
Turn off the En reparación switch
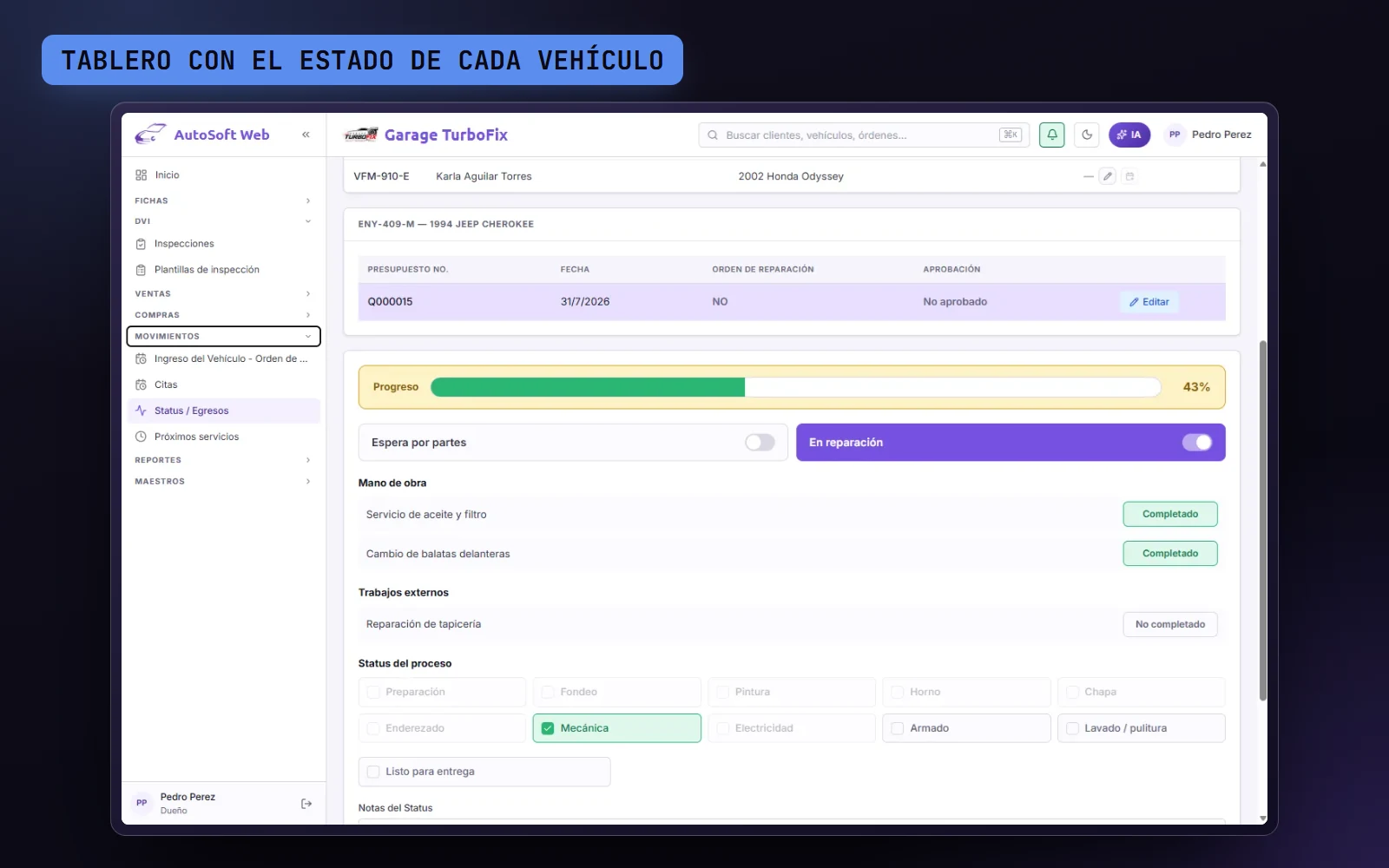pyautogui.click(x=1197, y=443)
